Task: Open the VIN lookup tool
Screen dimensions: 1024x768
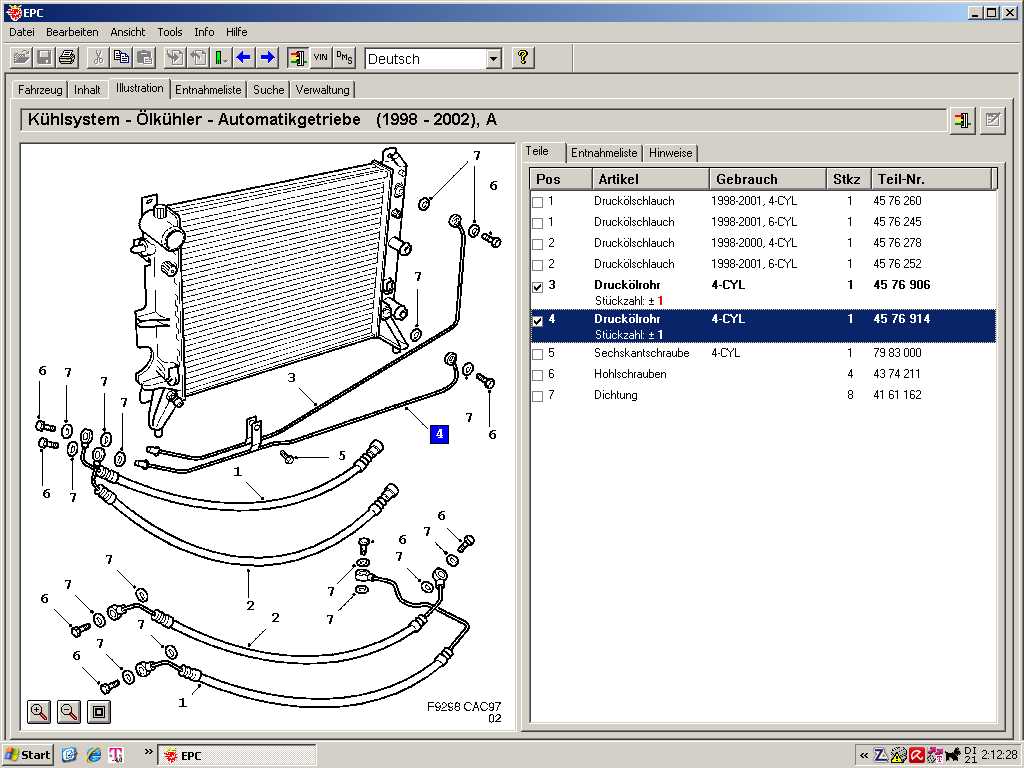Action: pyautogui.click(x=320, y=58)
